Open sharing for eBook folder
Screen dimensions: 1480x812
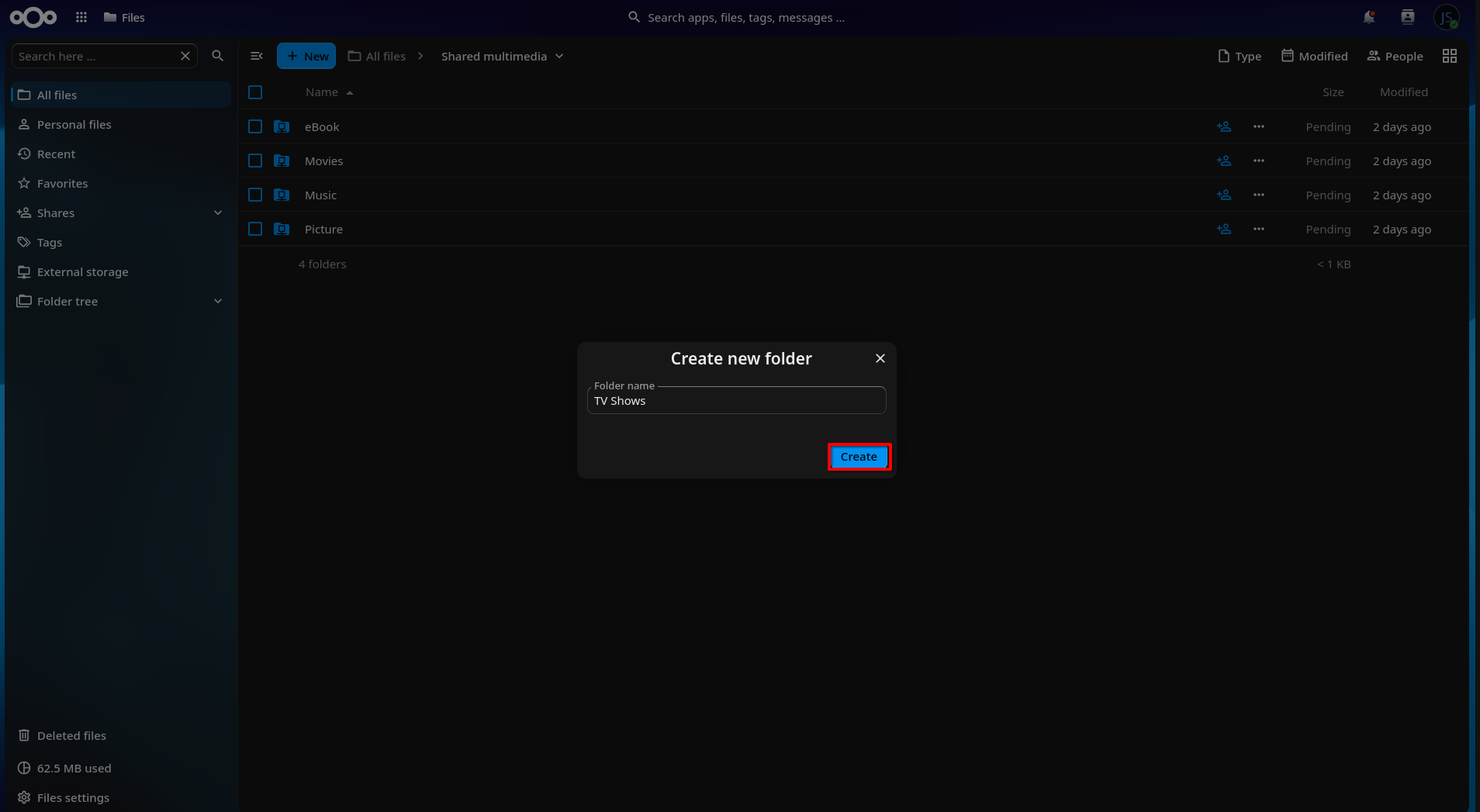click(1224, 126)
